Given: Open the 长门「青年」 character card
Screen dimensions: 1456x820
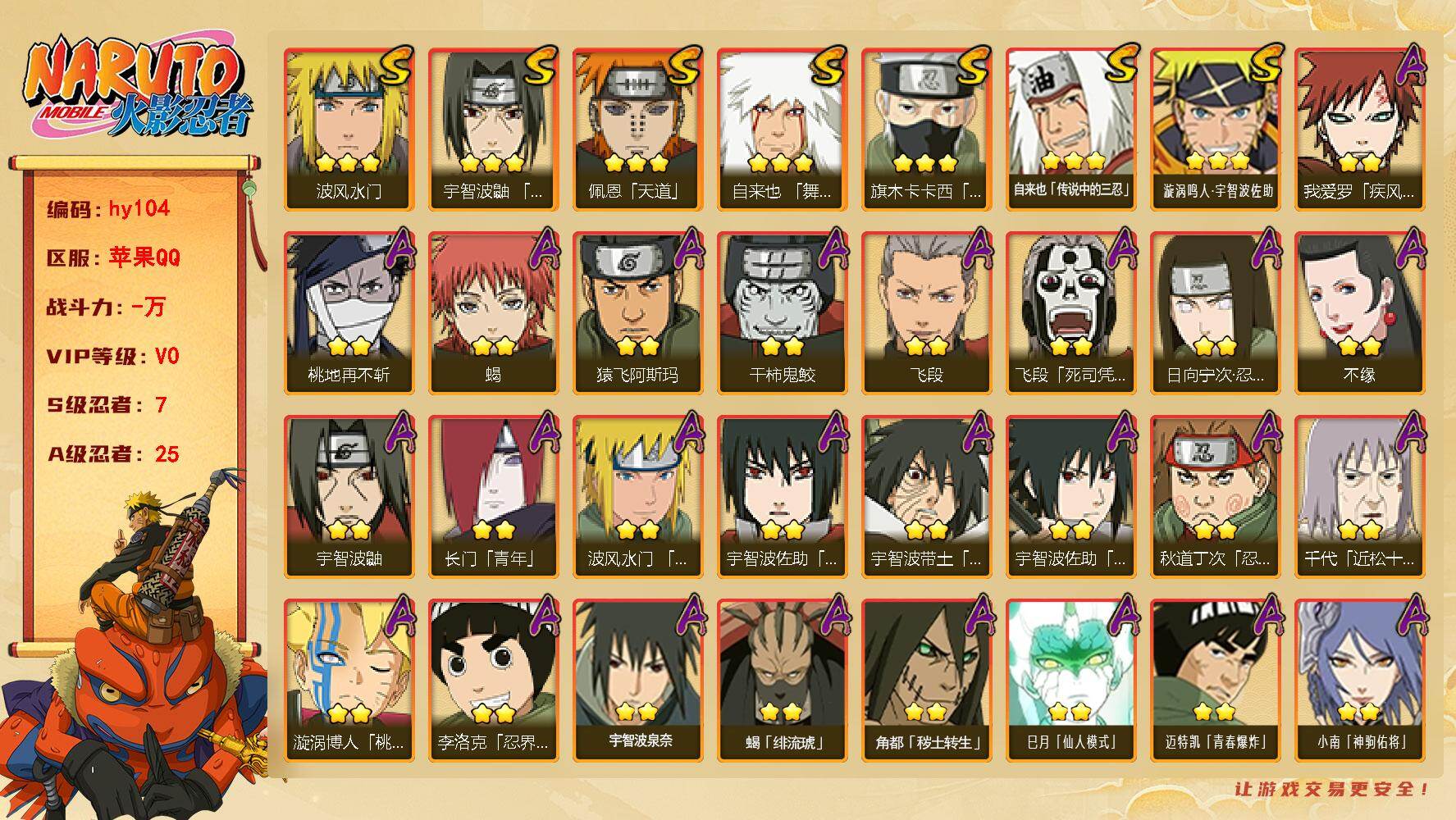Looking at the screenshot, I should (x=493, y=496).
